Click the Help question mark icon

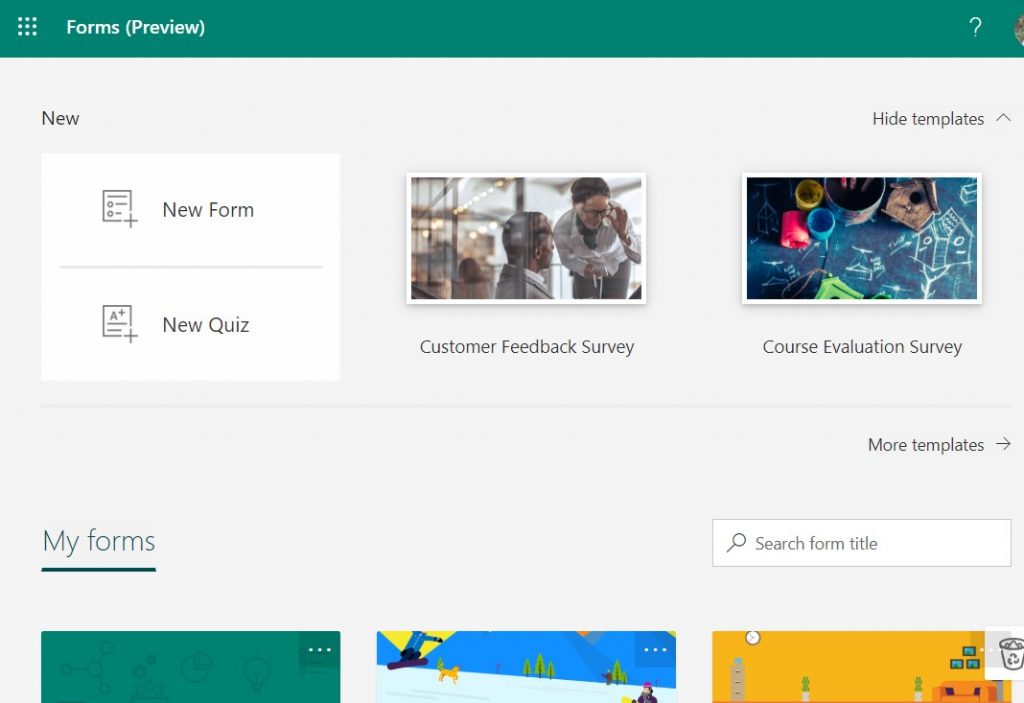(975, 28)
